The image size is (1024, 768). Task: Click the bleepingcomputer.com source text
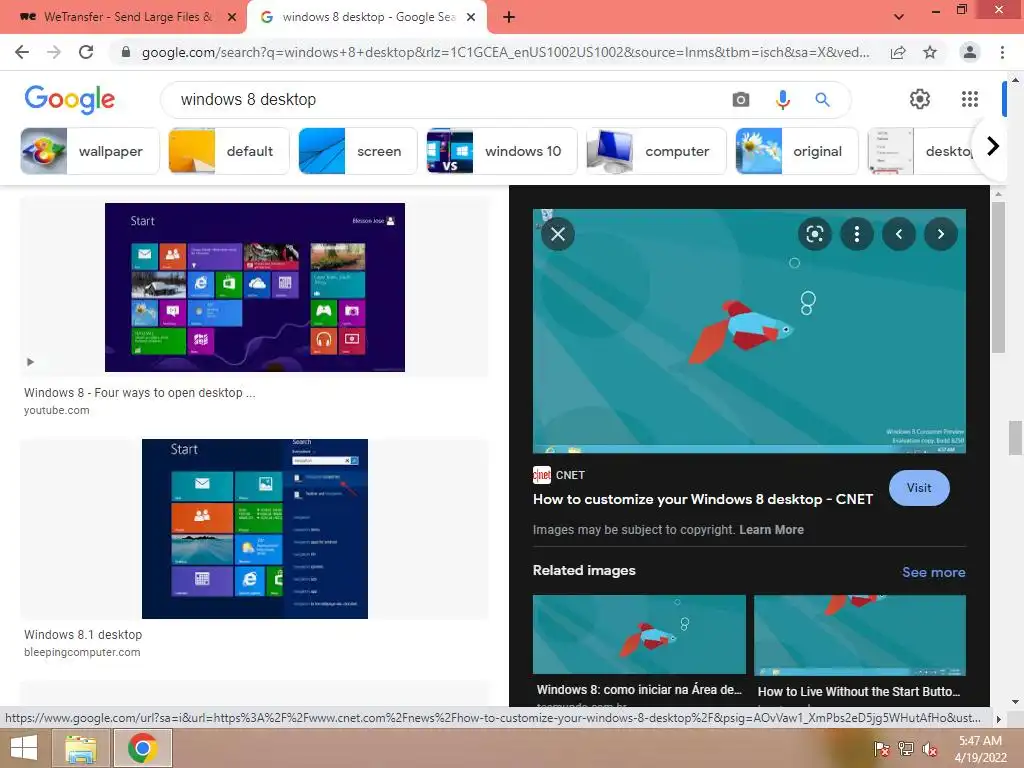(x=82, y=652)
